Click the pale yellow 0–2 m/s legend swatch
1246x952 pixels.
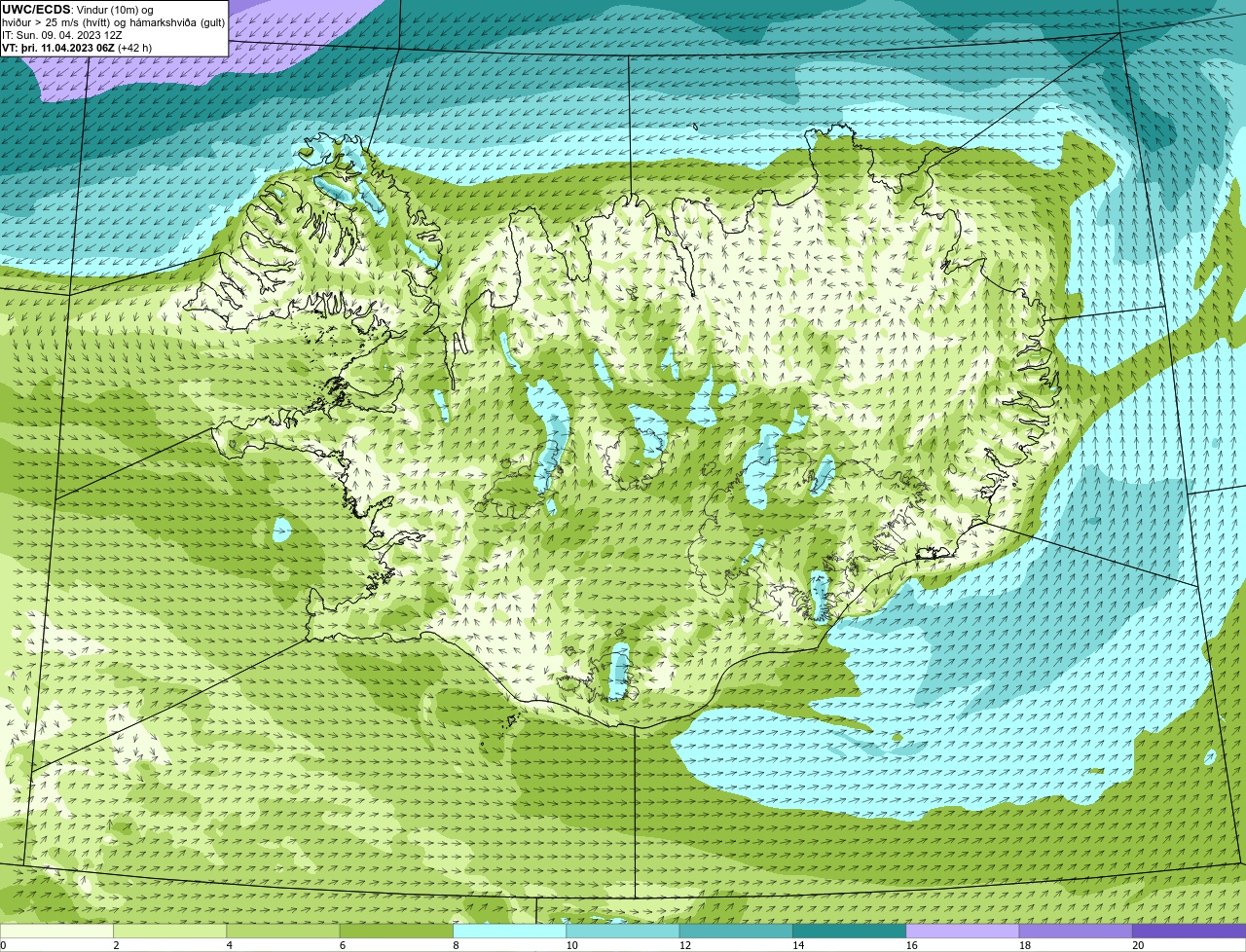(x=56, y=932)
